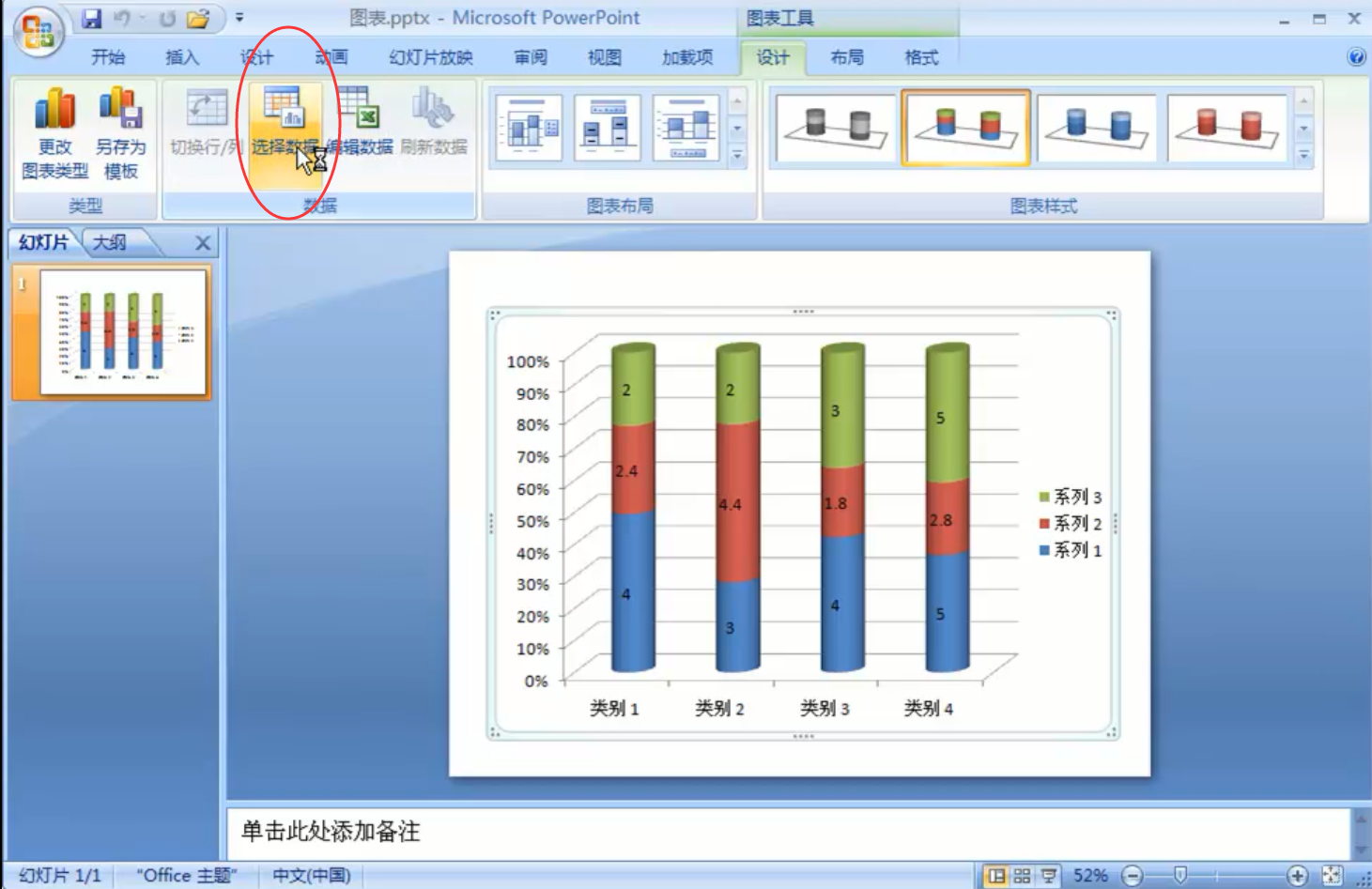This screenshot has width=1372, height=889.
Task: Select slide 1 thumbnail in pane
Action: [122, 332]
